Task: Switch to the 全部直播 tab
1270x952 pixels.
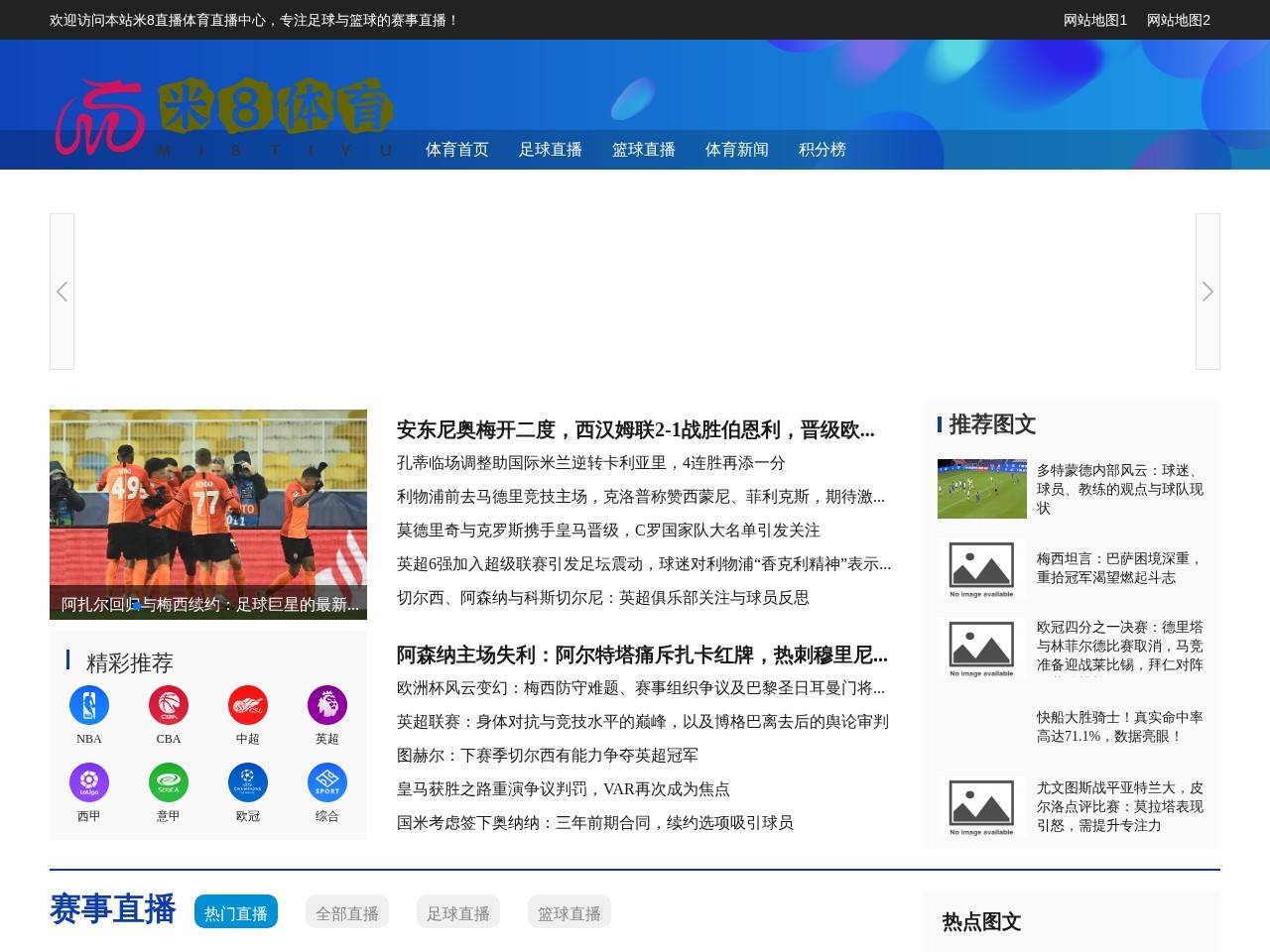Action: 347,912
